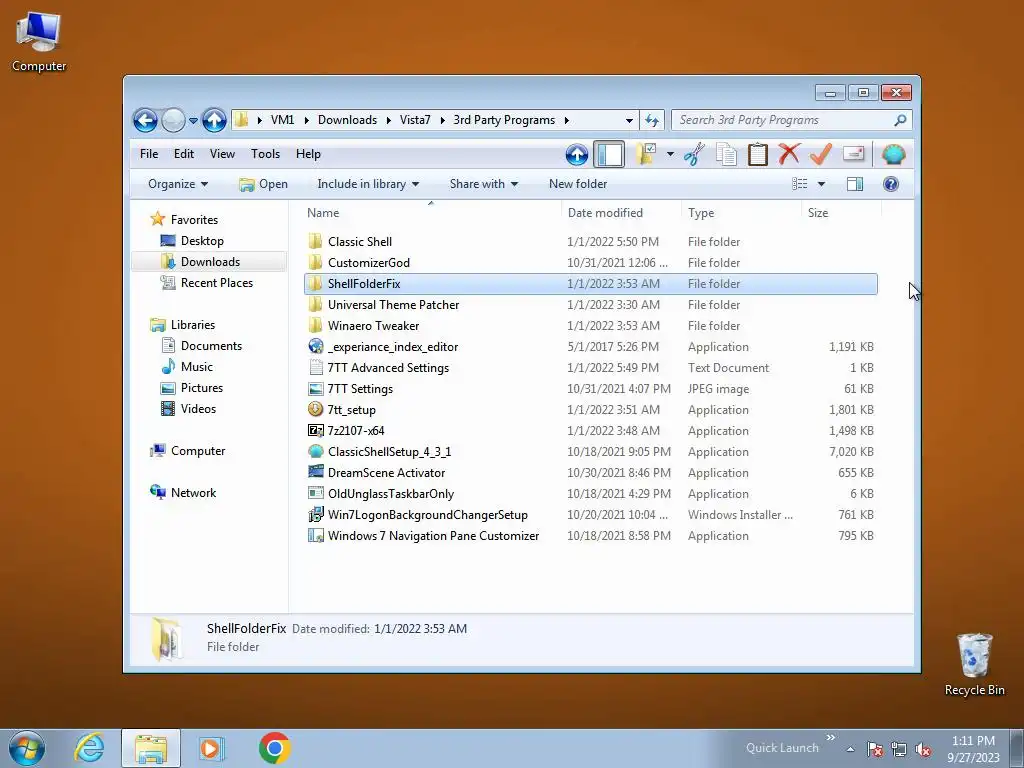Click the Copy pages icon

726,154
